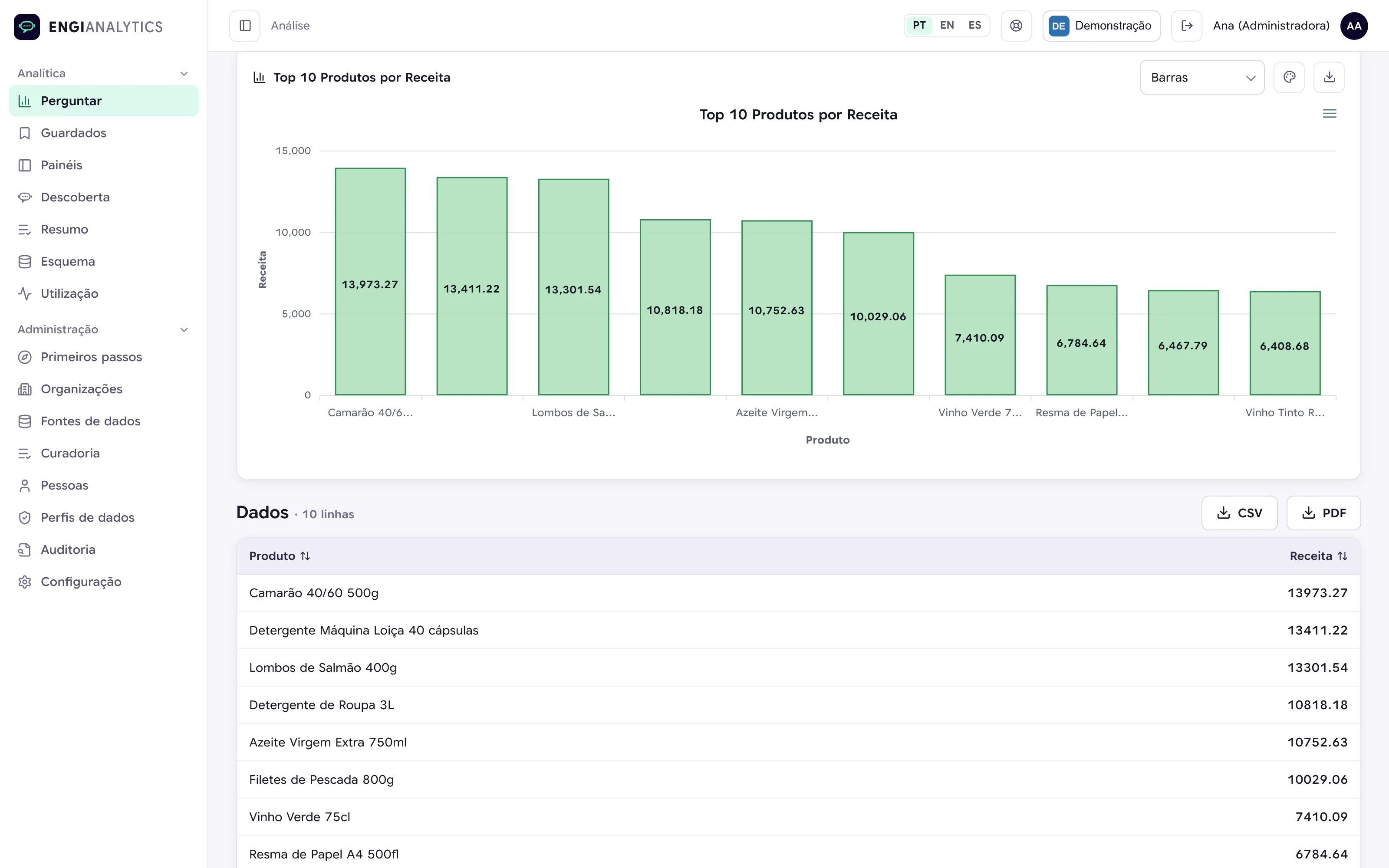1389x868 pixels.
Task: Click the Camarão 13,973.27 bar
Action: coord(370,282)
